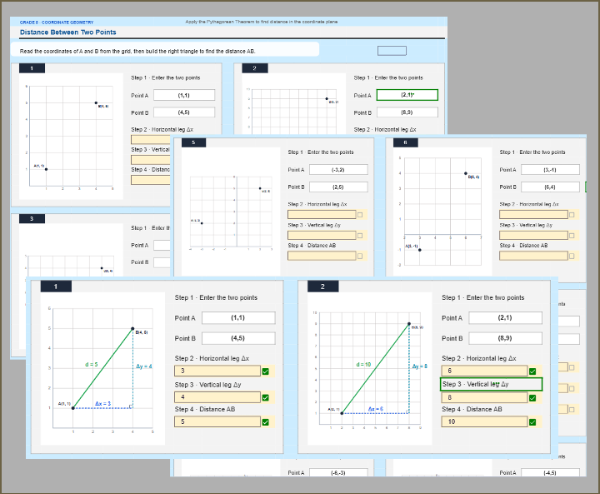Click Point A field of problem 3, back worksheet
This screenshot has height=494, width=600.
(x=162, y=245)
